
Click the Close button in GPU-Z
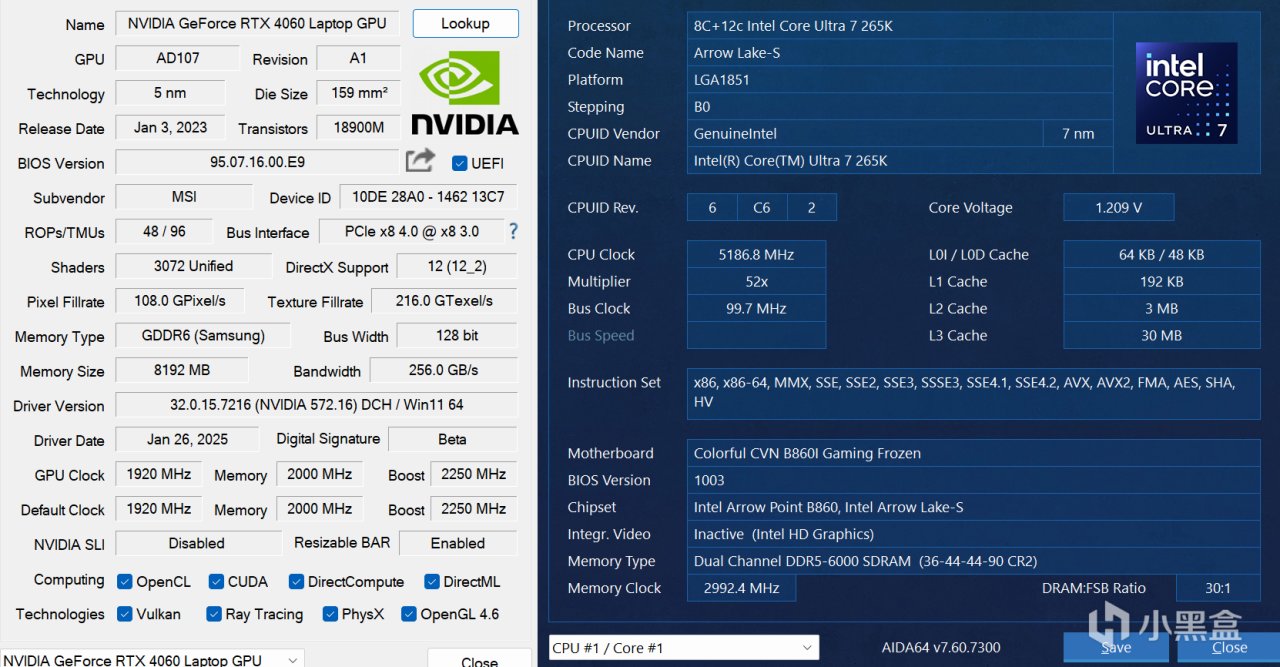coord(479,659)
